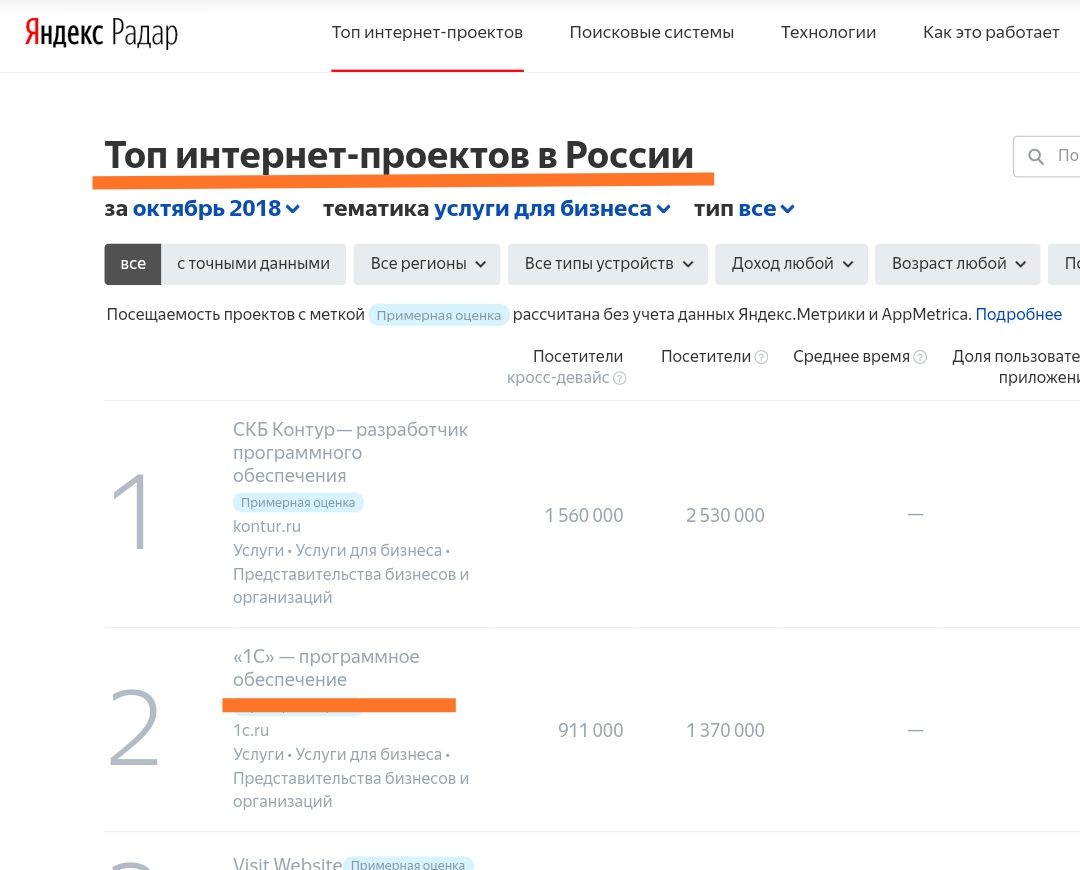
Task: Expand Все типы устройств filter
Action: (x=608, y=264)
